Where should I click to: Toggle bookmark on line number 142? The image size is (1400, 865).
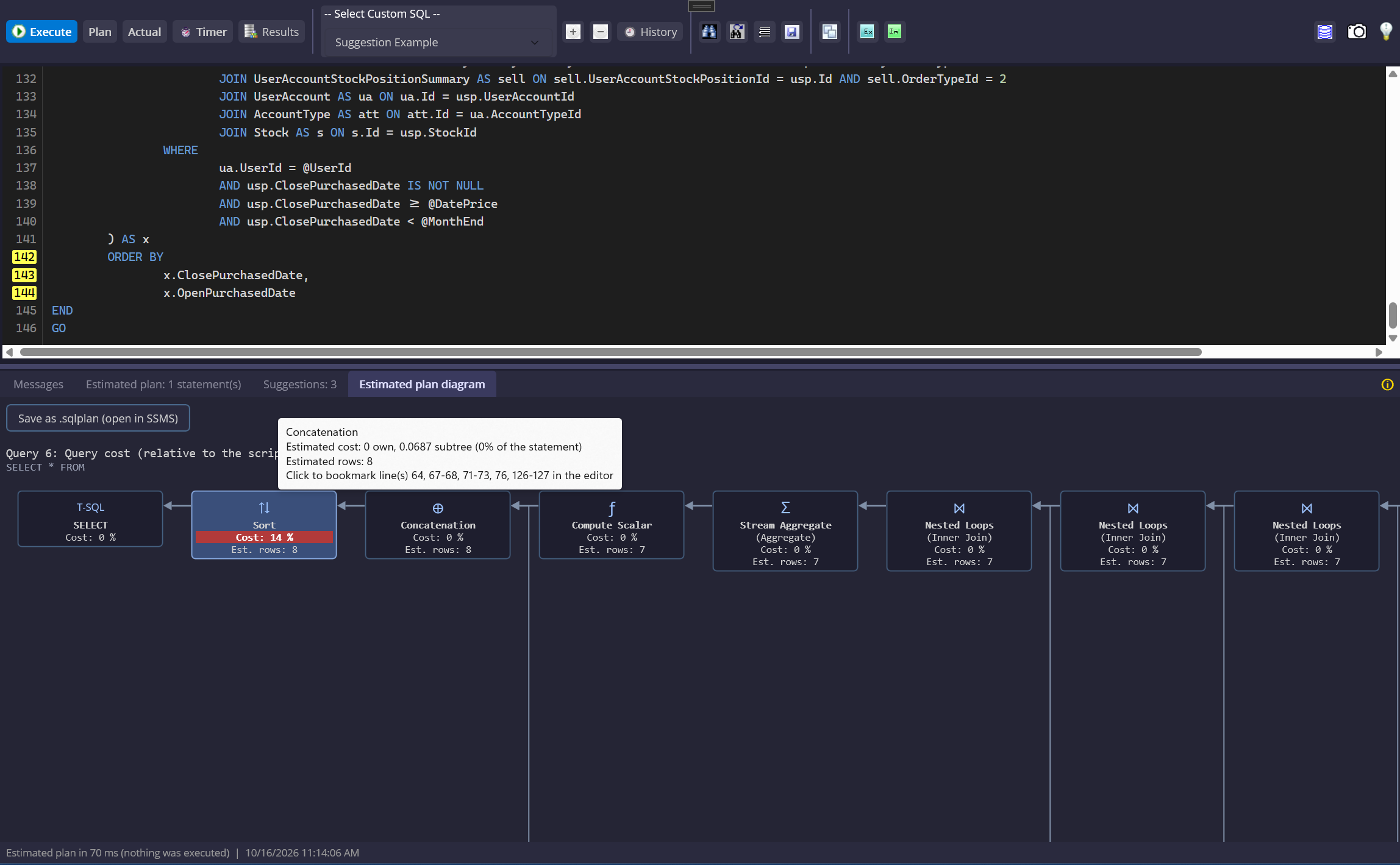(x=24, y=257)
